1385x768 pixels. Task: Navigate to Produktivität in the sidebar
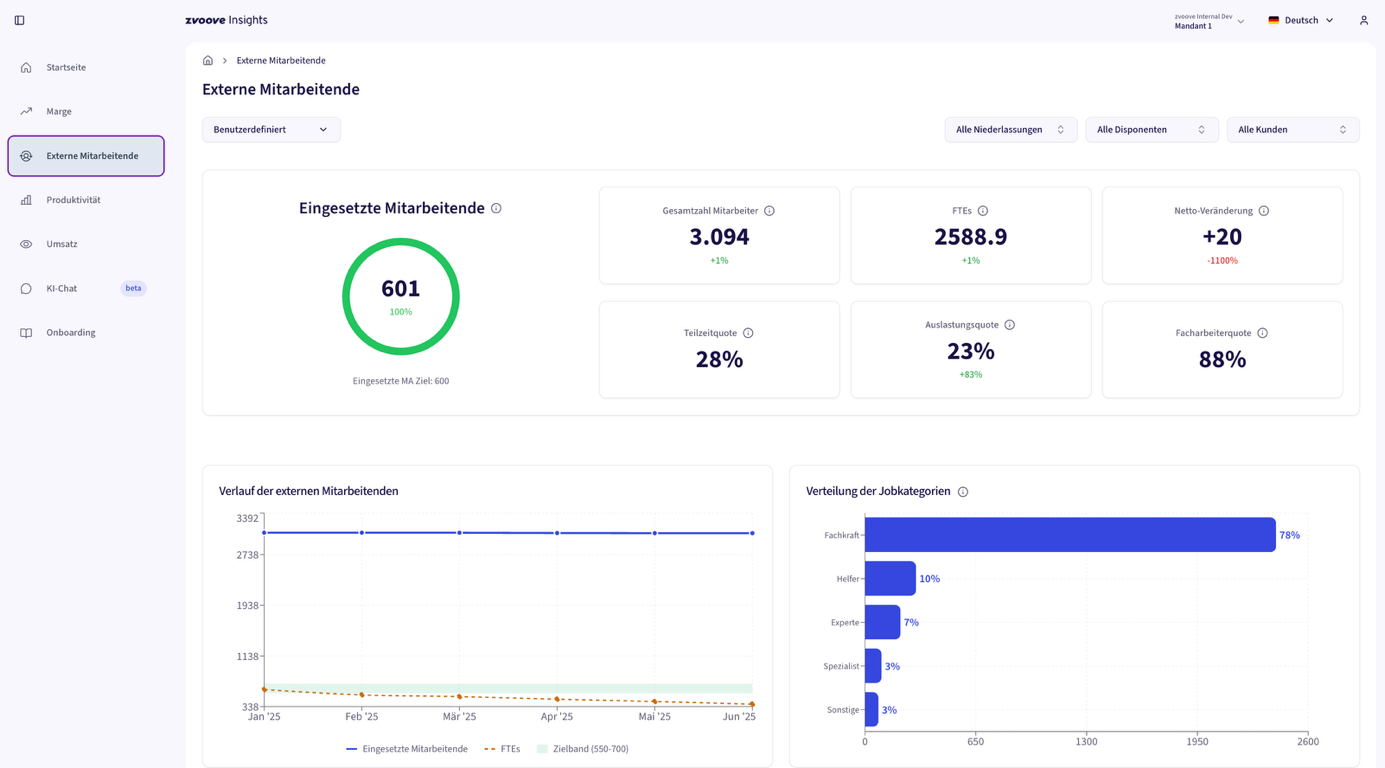pos(73,200)
